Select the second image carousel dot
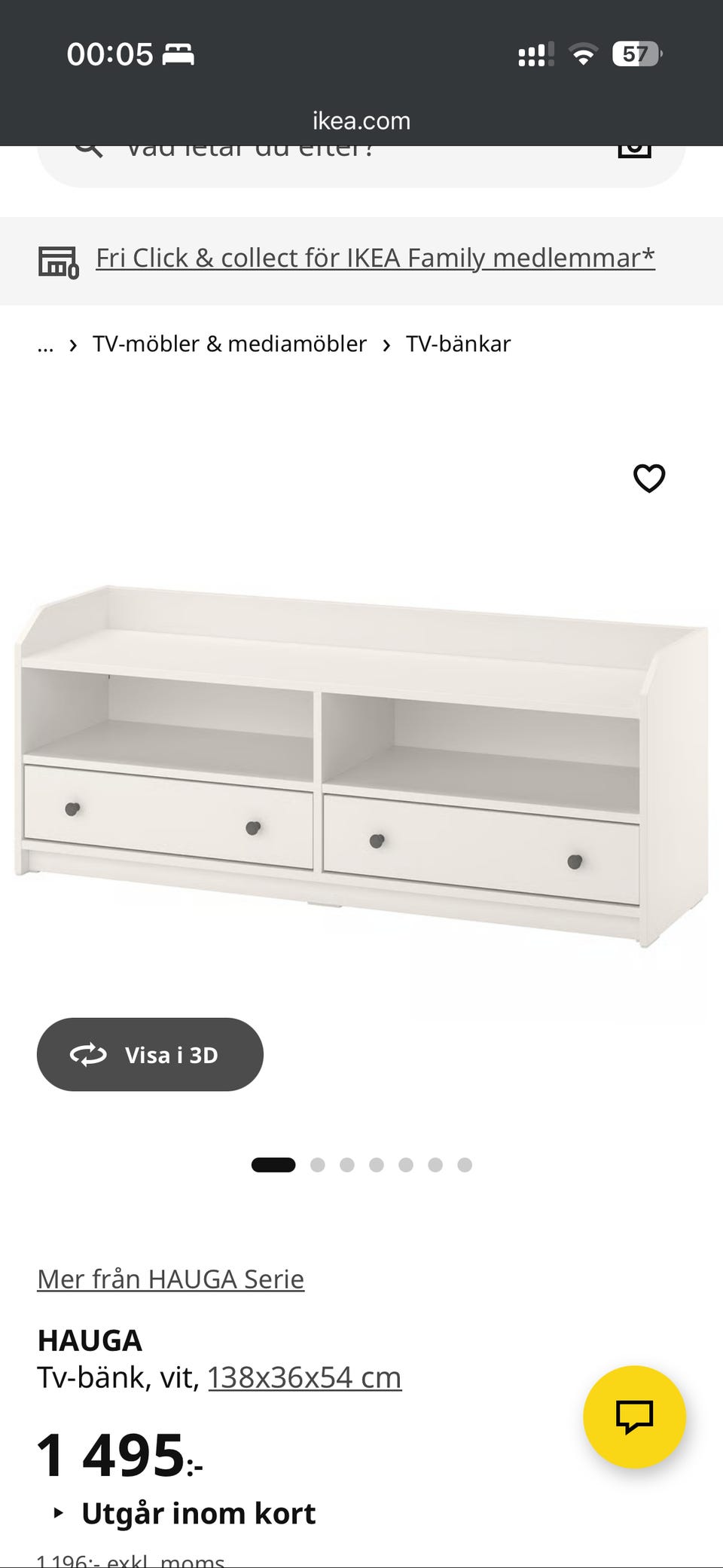 [x=318, y=1165]
